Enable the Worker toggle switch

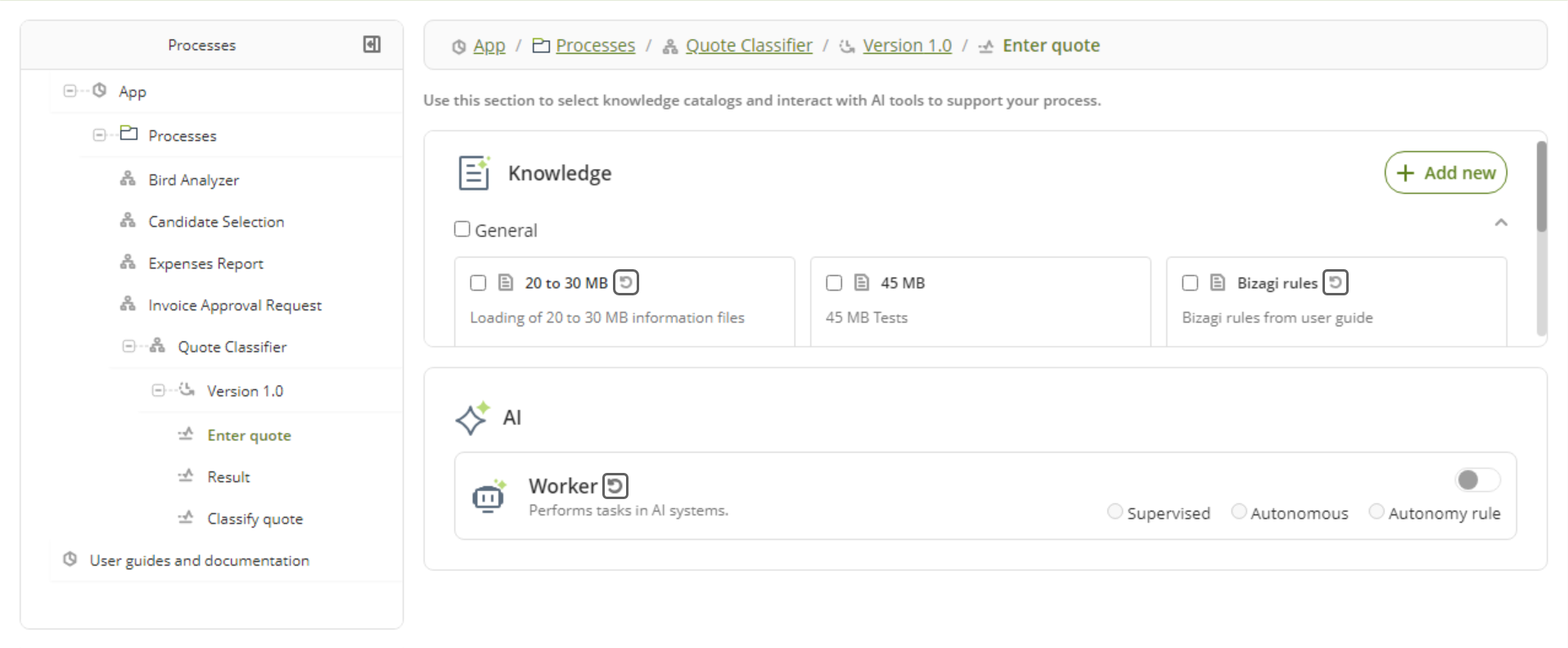tap(1476, 479)
